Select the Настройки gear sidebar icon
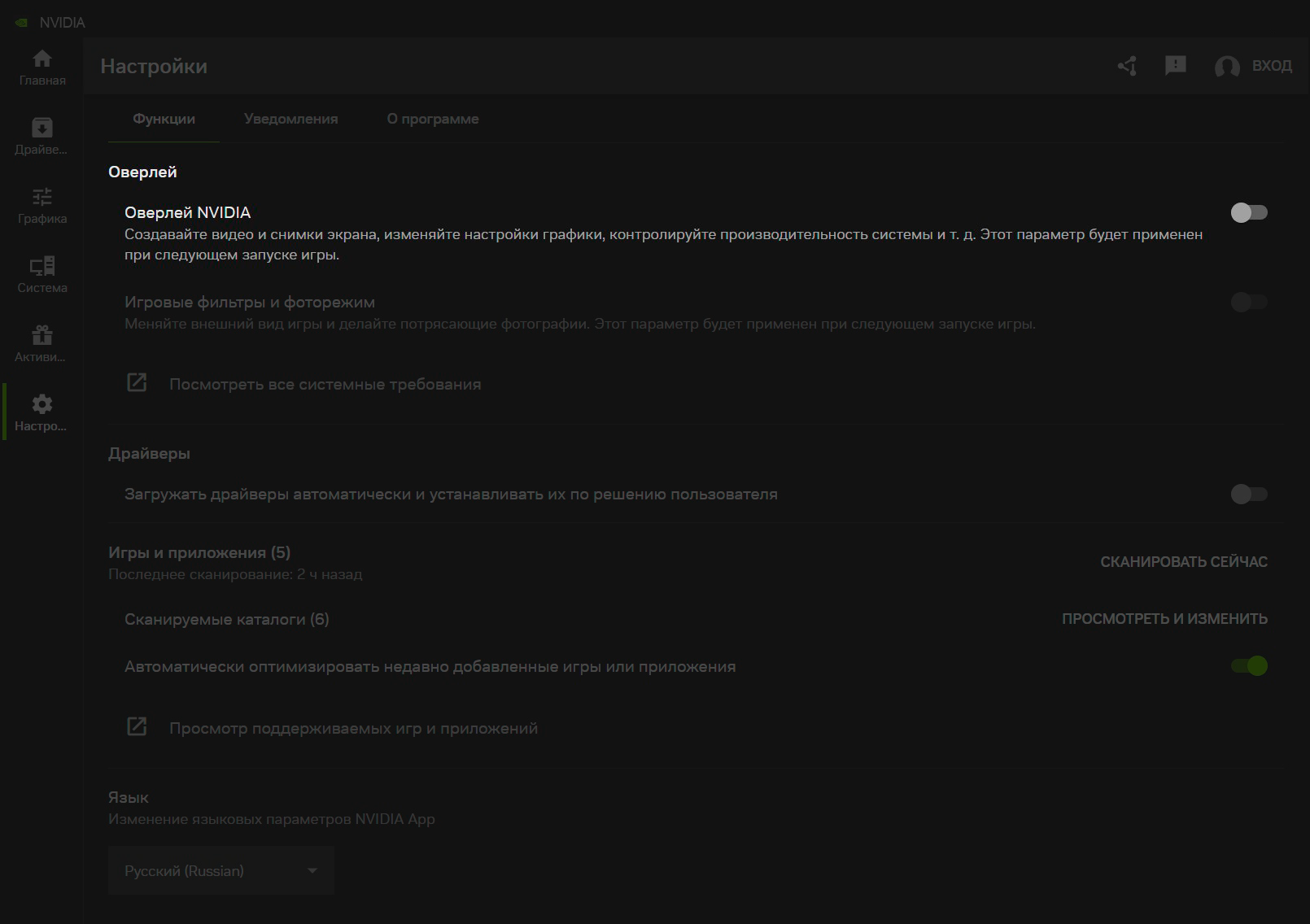This screenshot has width=1310, height=924. (x=42, y=404)
